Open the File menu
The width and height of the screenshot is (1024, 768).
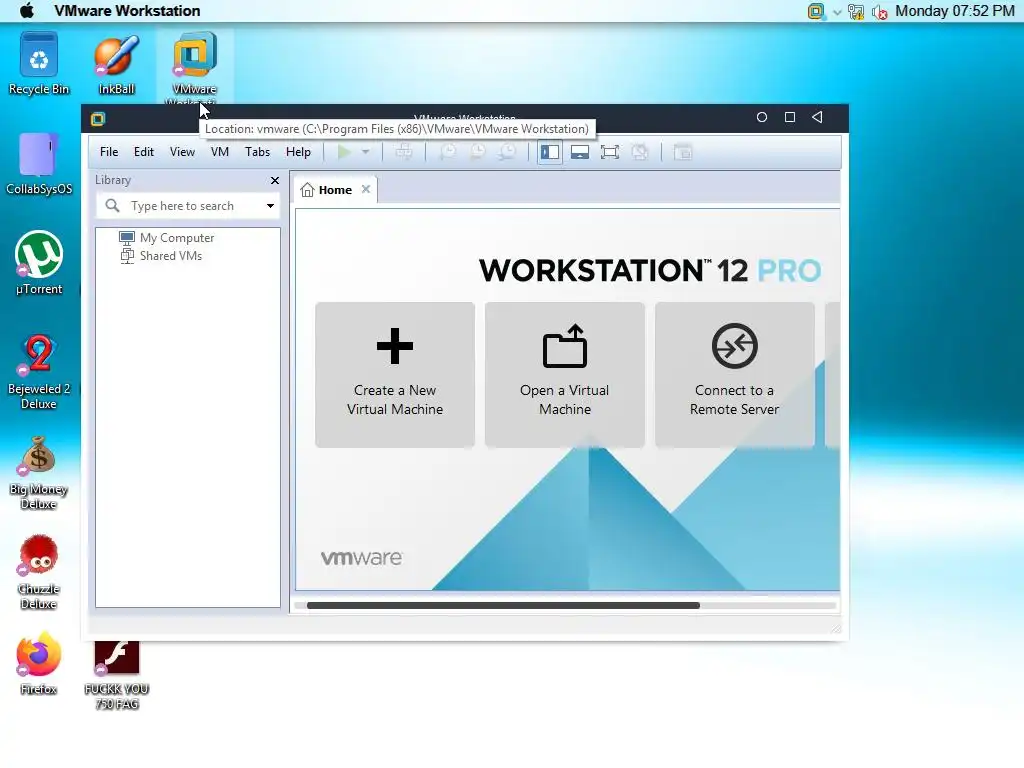click(x=109, y=152)
